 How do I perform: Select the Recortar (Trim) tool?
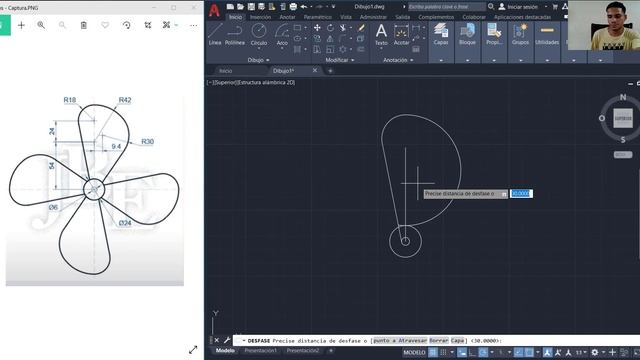click(x=343, y=28)
